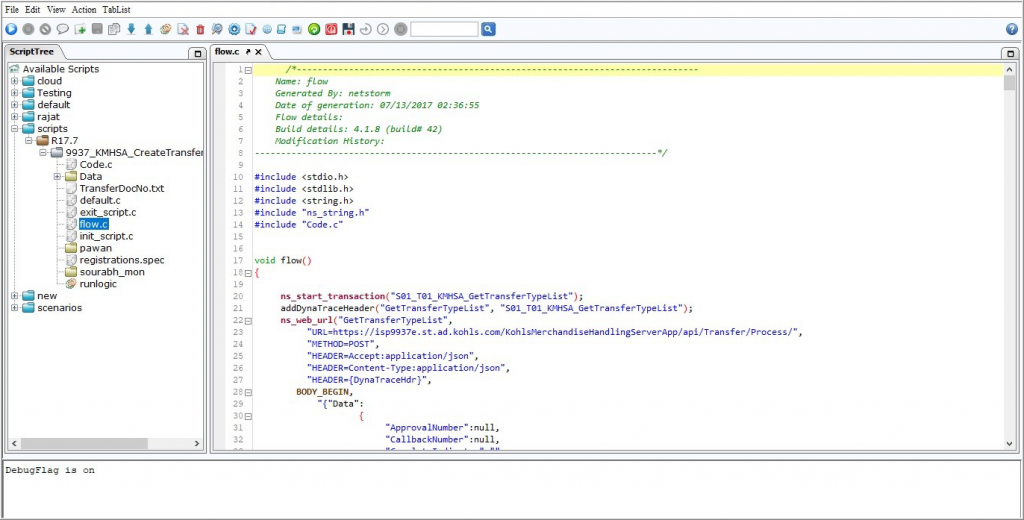
Task: Collapse code fold marker at line 18
Action: click(x=248, y=273)
